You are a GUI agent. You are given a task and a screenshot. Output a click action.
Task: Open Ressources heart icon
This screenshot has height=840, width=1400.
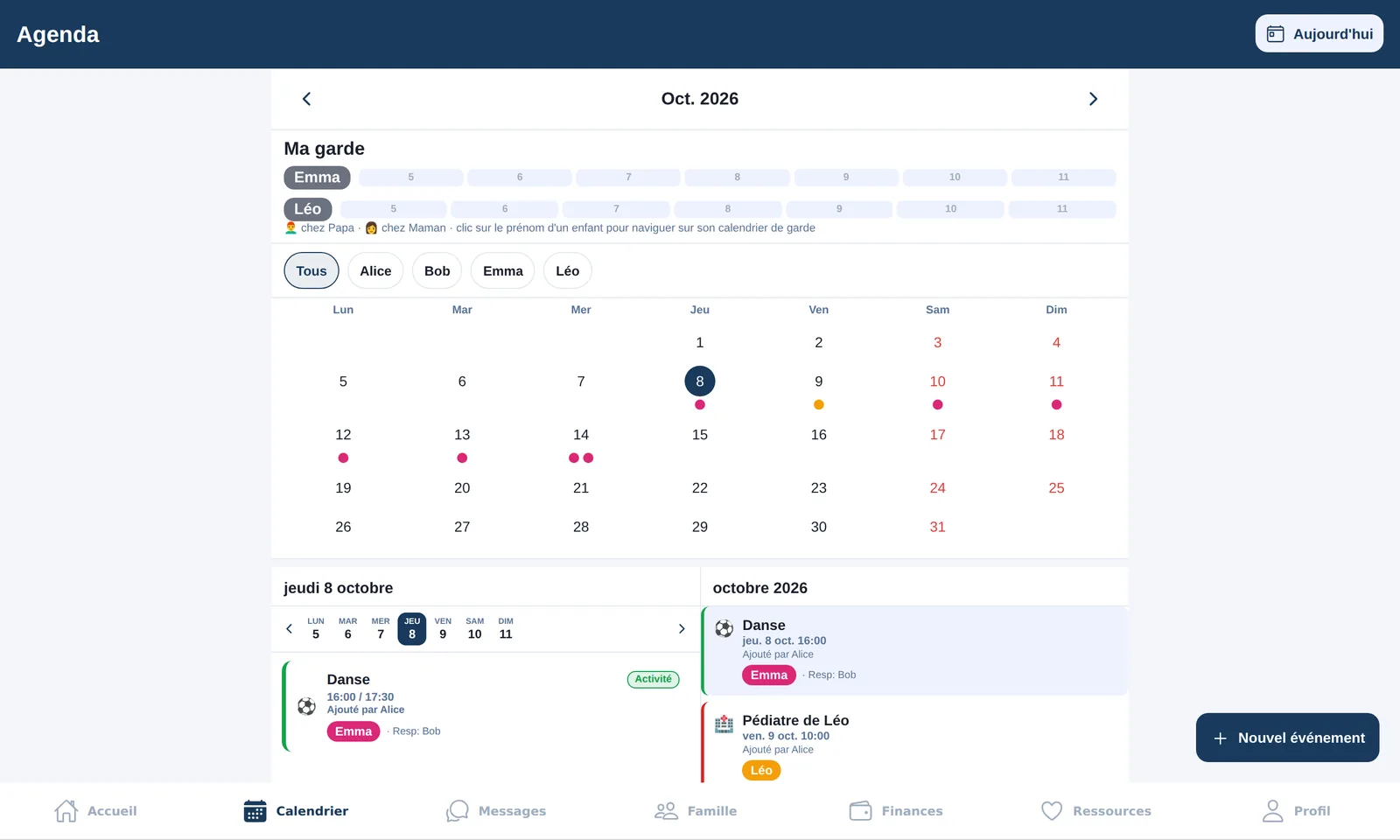pyautogui.click(x=1052, y=811)
